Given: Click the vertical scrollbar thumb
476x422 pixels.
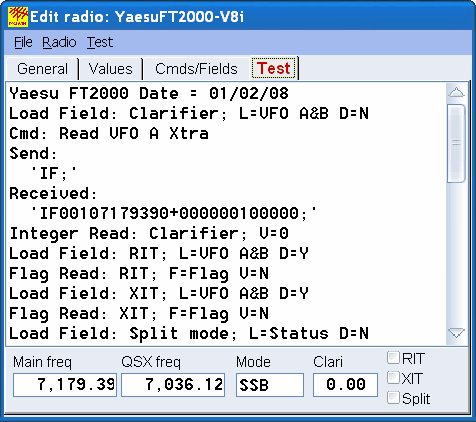Looking at the screenshot, I should pos(456,143).
